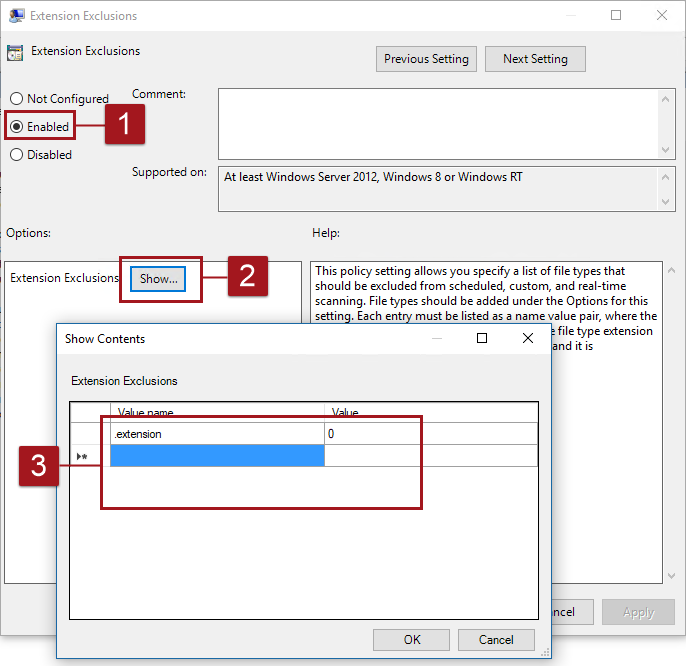Close the Show Contents dialog
Screen dimensions: 686x666
click(528, 339)
